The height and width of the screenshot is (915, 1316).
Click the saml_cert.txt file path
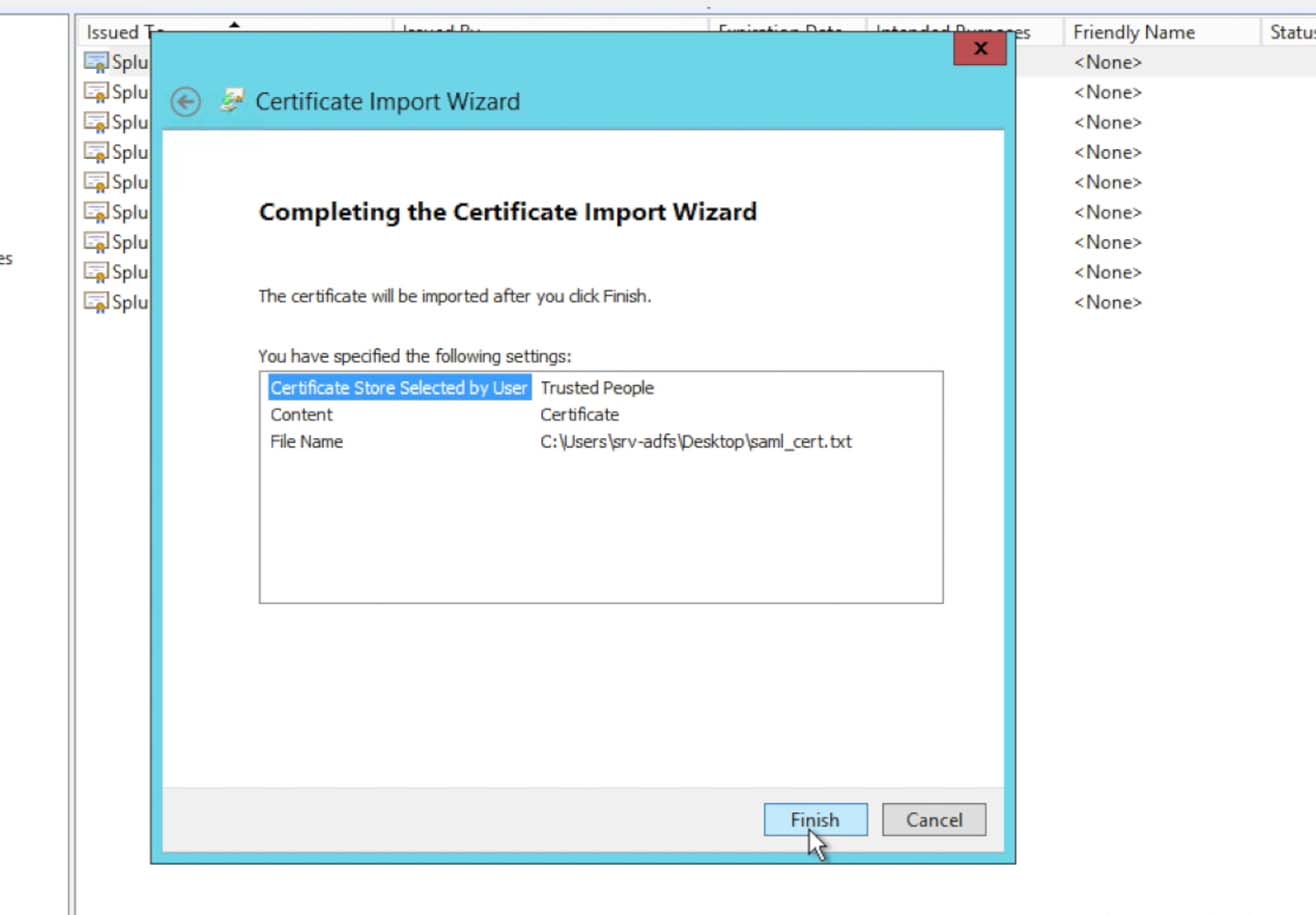point(696,442)
